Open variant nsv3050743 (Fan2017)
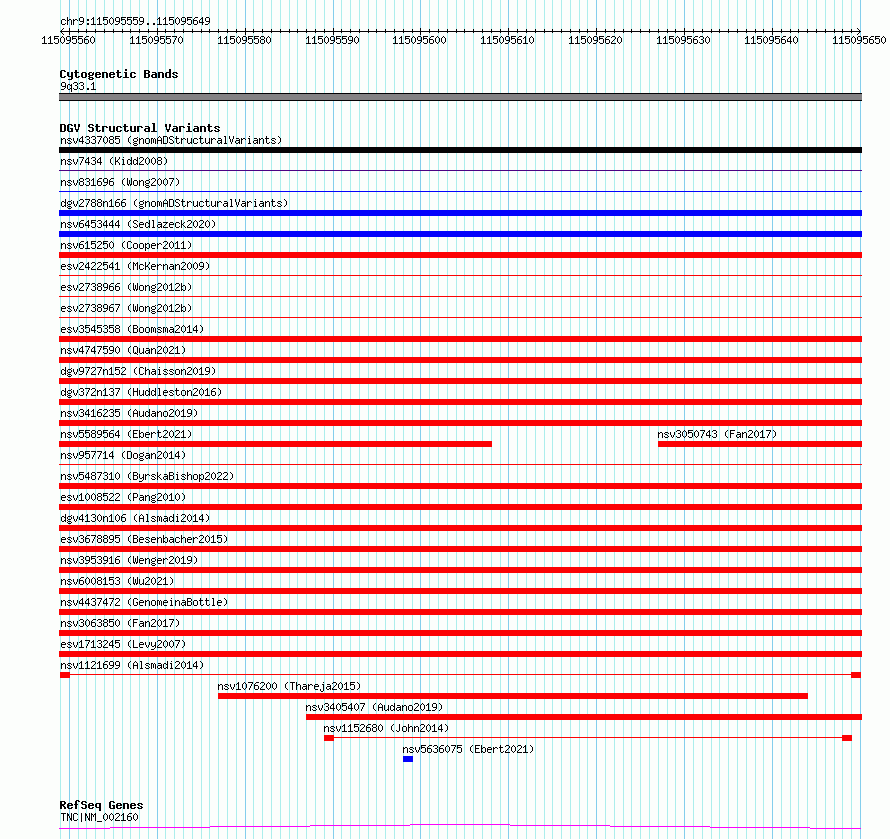The width and height of the screenshot is (890, 839). [717, 434]
